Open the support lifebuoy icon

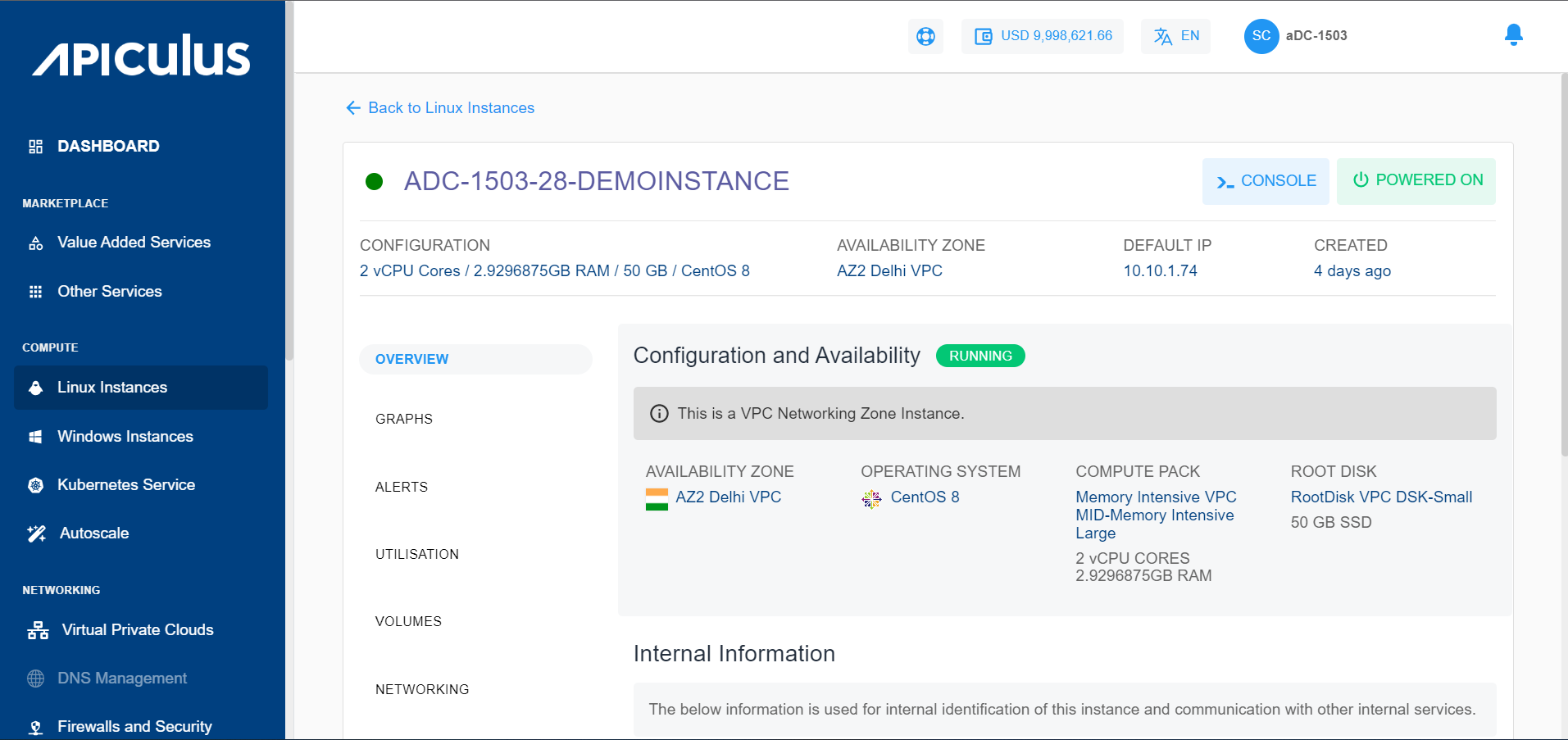click(925, 36)
